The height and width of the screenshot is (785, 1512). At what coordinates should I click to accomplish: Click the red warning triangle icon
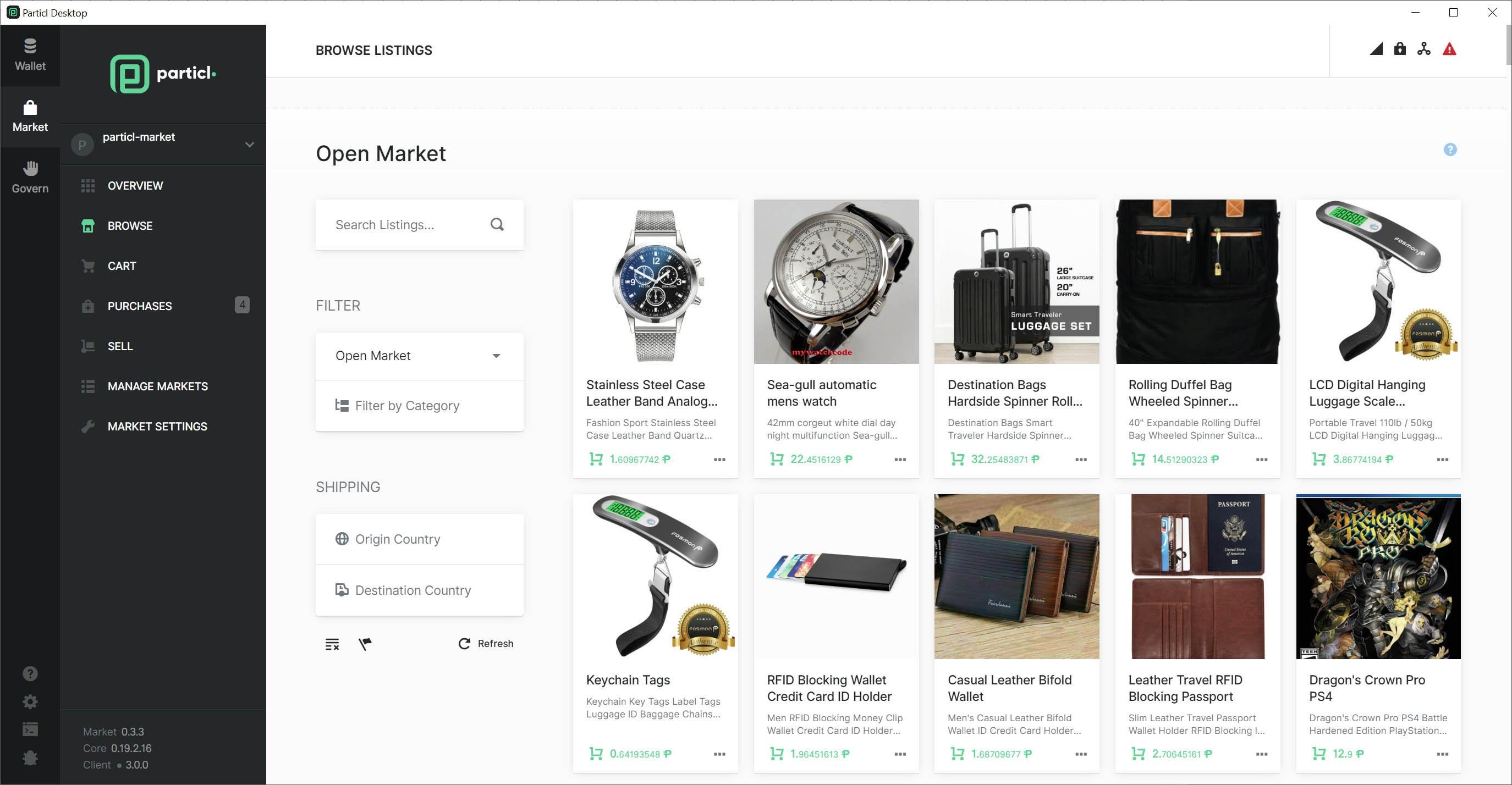(1449, 49)
